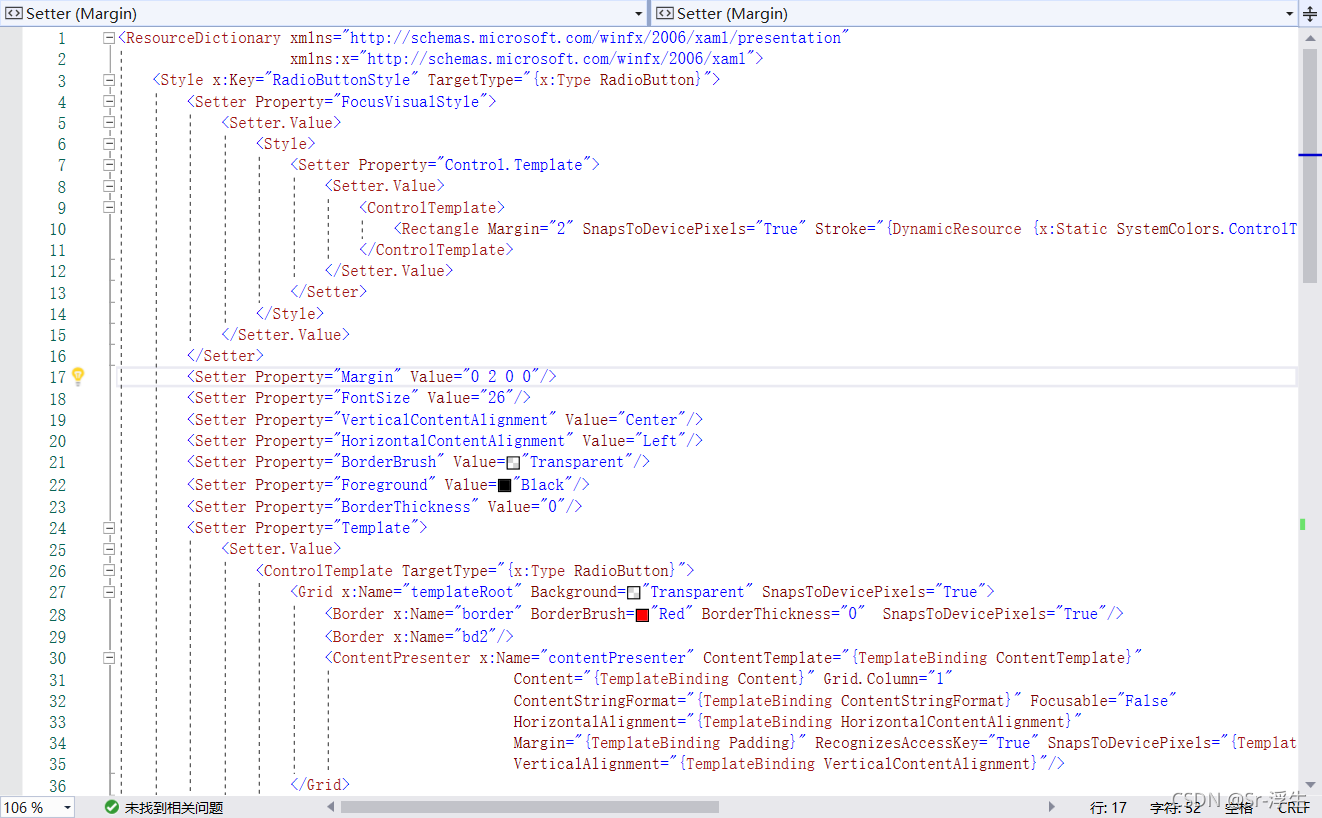Click the window splitter icon at top right
The width and height of the screenshot is (1322, 818).
click(x=1310, y=13)
